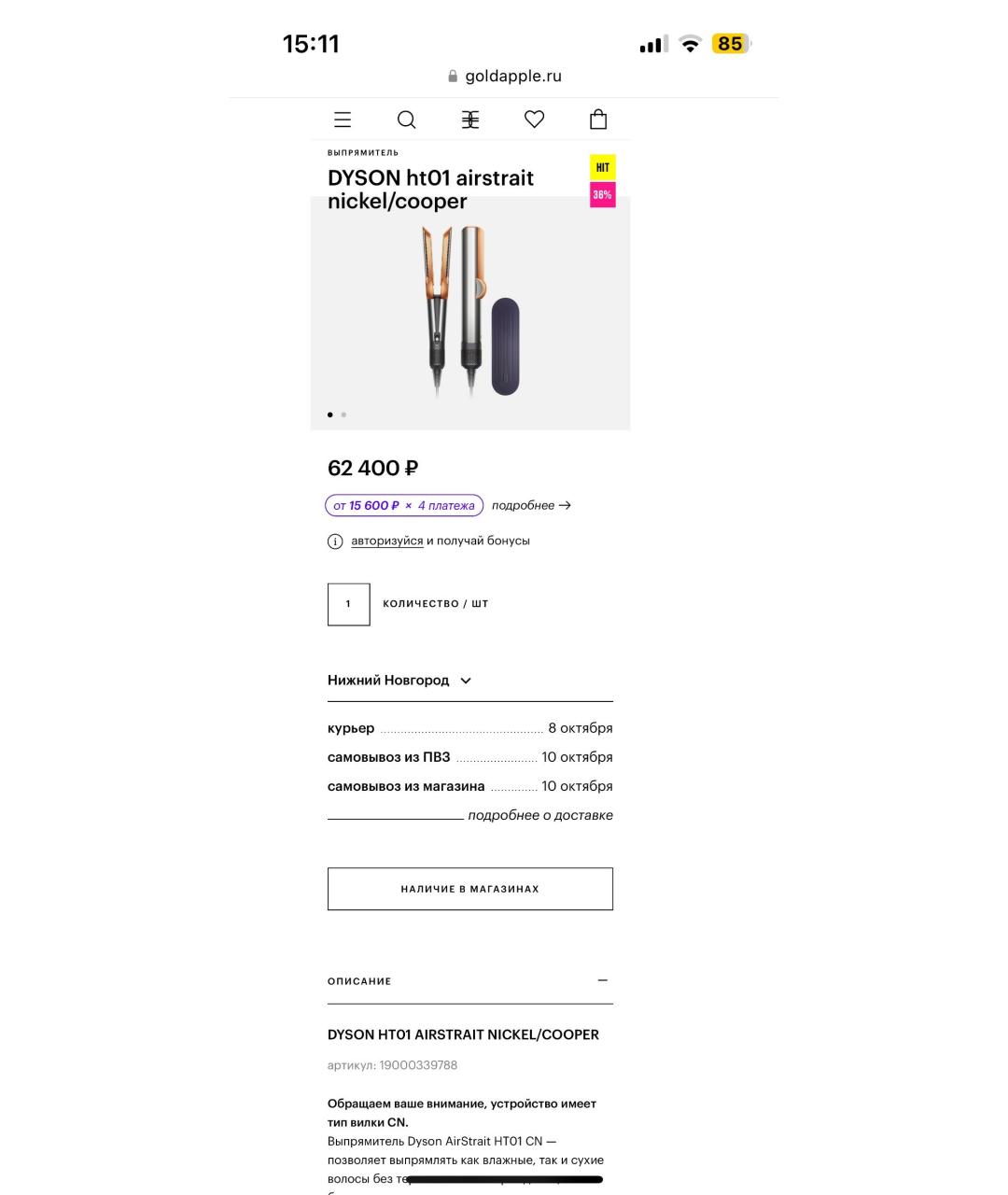Click the info icon near bonuses
This screenshot has height=1195, width=1008.
335,541
